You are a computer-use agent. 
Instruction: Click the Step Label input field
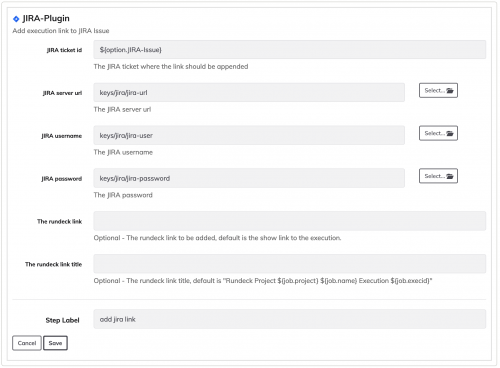(289, 319)
